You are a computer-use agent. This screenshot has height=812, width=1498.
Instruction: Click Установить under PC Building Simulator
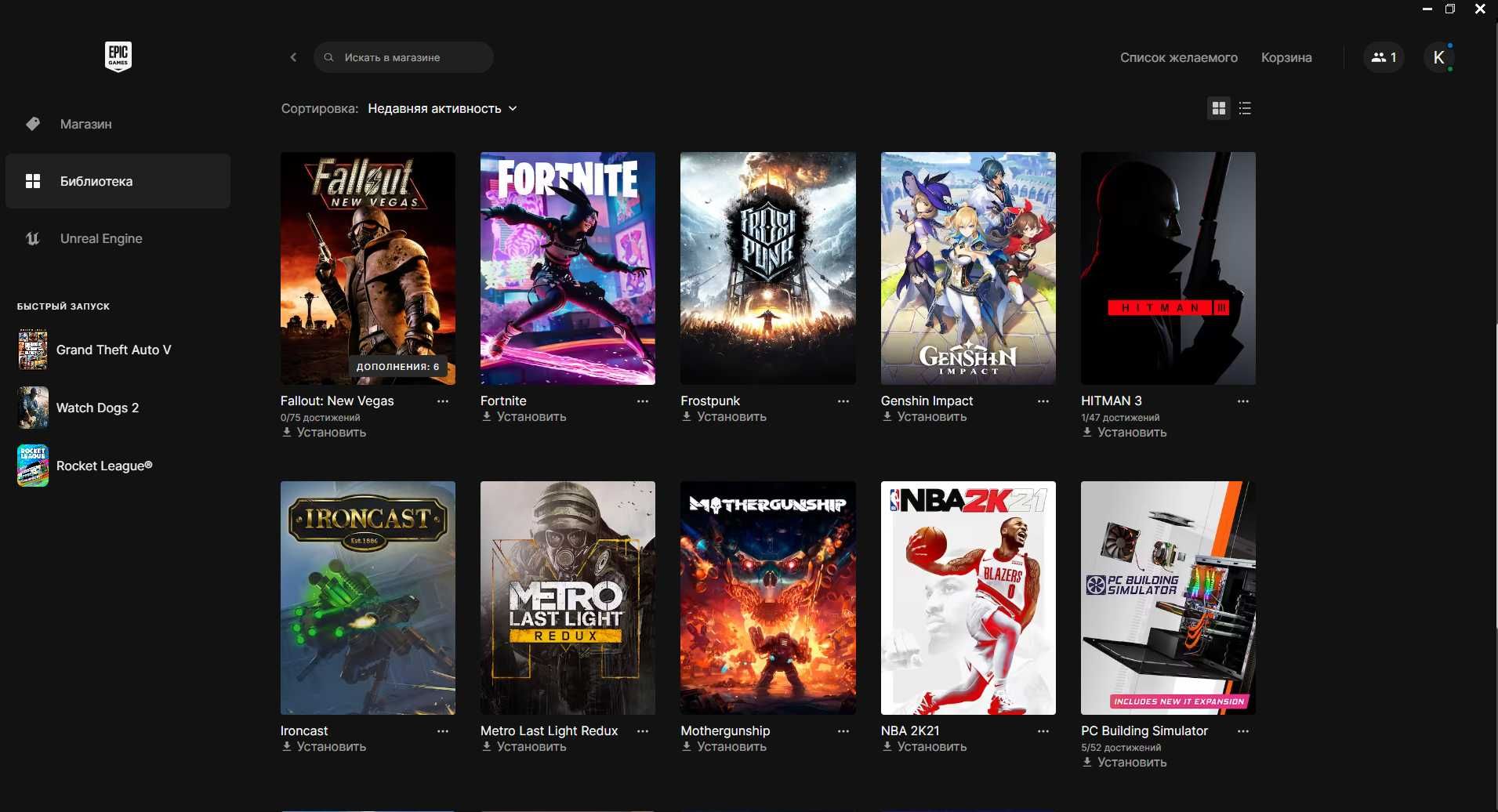(x=1124, y=763)
